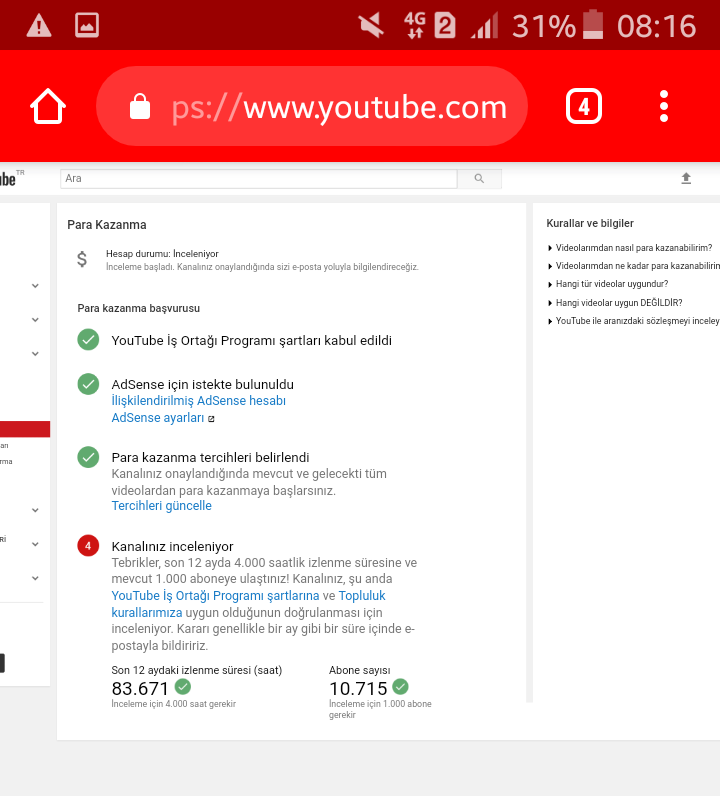Screen dimensions: 720x796
Task: Click the green check beside YouTube İş Ortağı Programı
Action: (88, 340)
